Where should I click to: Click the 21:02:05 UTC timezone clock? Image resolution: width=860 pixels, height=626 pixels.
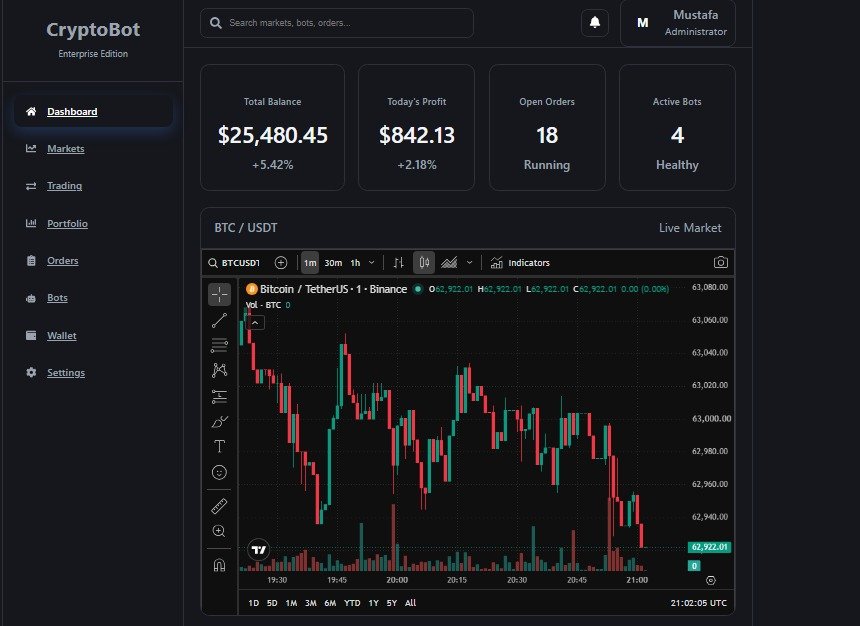click(x=698, y=603)
